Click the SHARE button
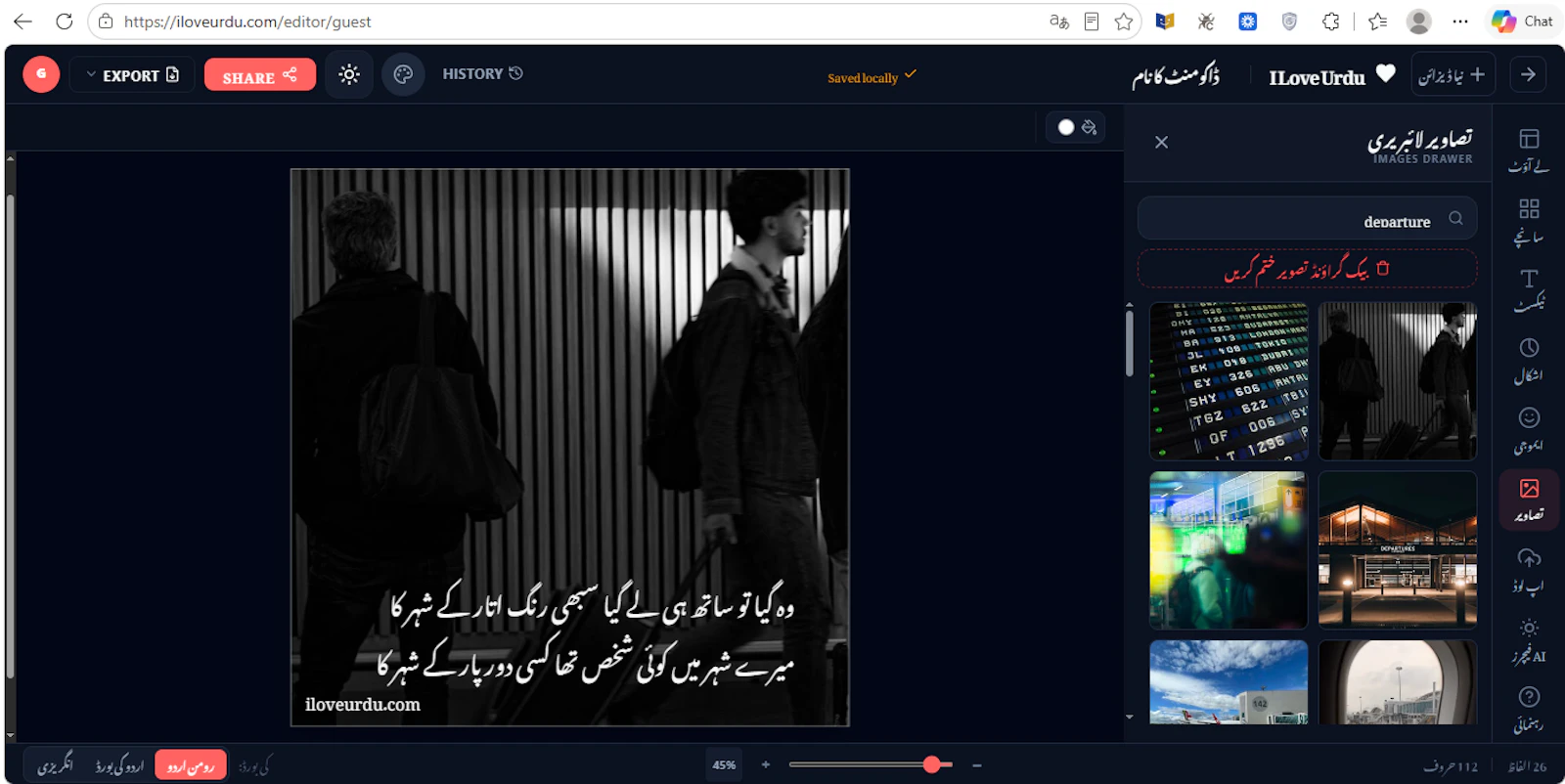This screenshot has height=784, width=1565. [x=260, y=74]
